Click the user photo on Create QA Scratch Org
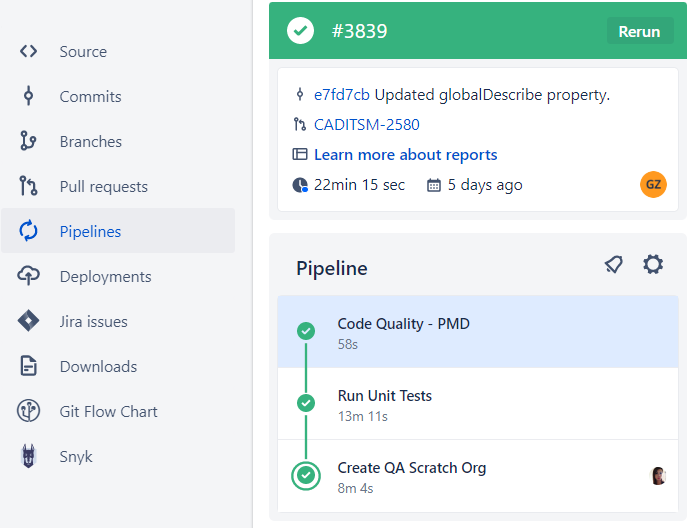687x528 pixels. [x=658, y=476]
